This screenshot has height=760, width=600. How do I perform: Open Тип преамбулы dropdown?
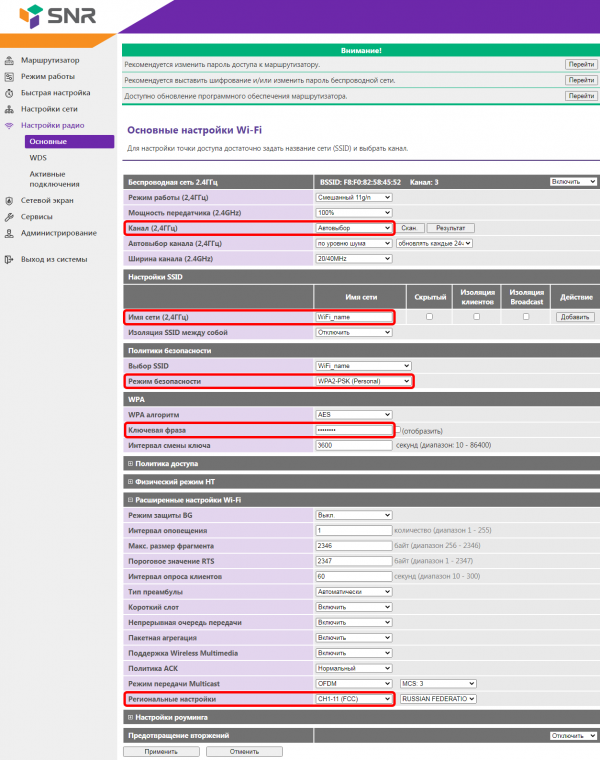point(354,592)
